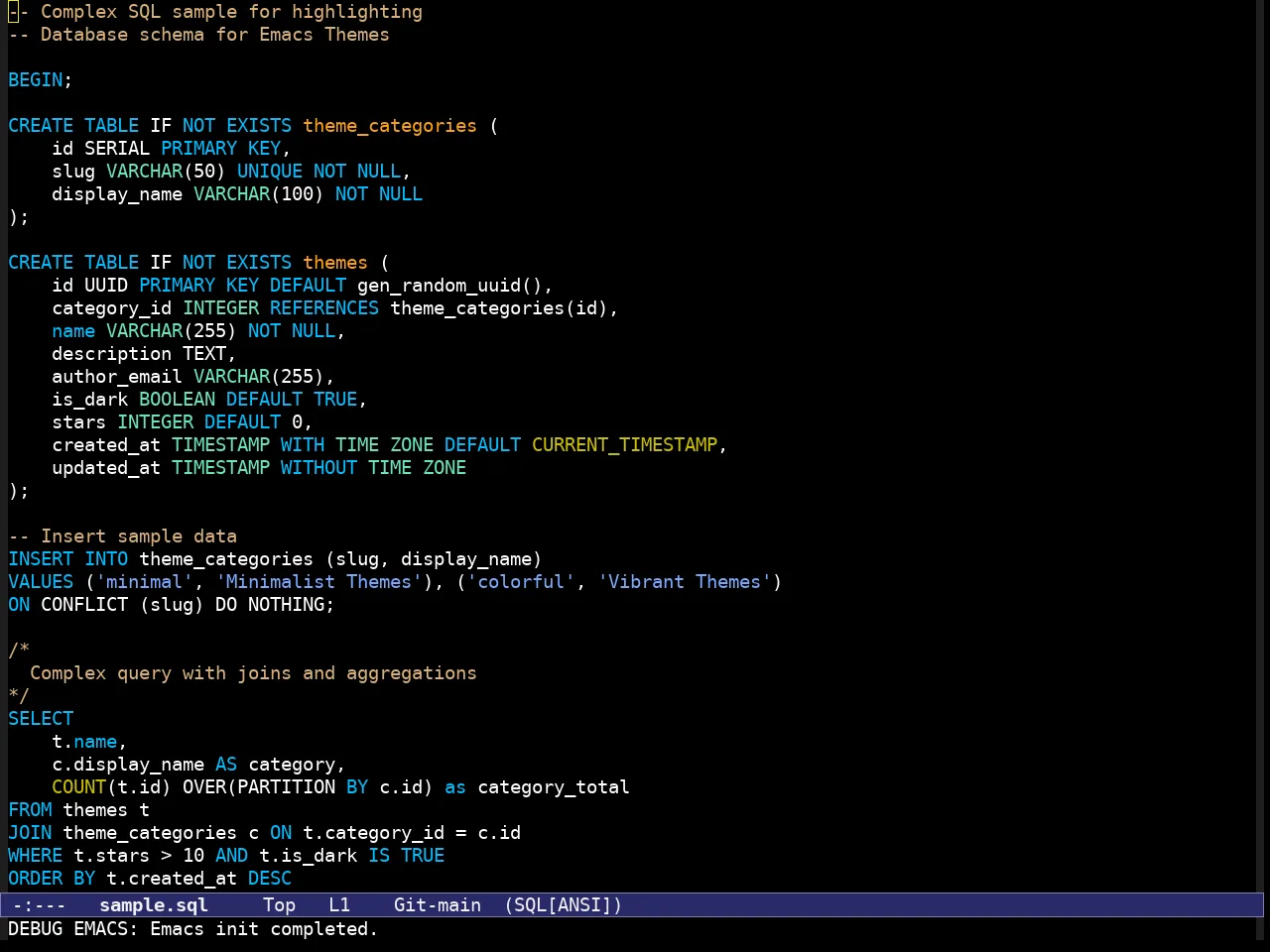Click the 'minimal' string literal
Image resolution: width=1270 pixels, height=952 pixels.
pos(144,582)
